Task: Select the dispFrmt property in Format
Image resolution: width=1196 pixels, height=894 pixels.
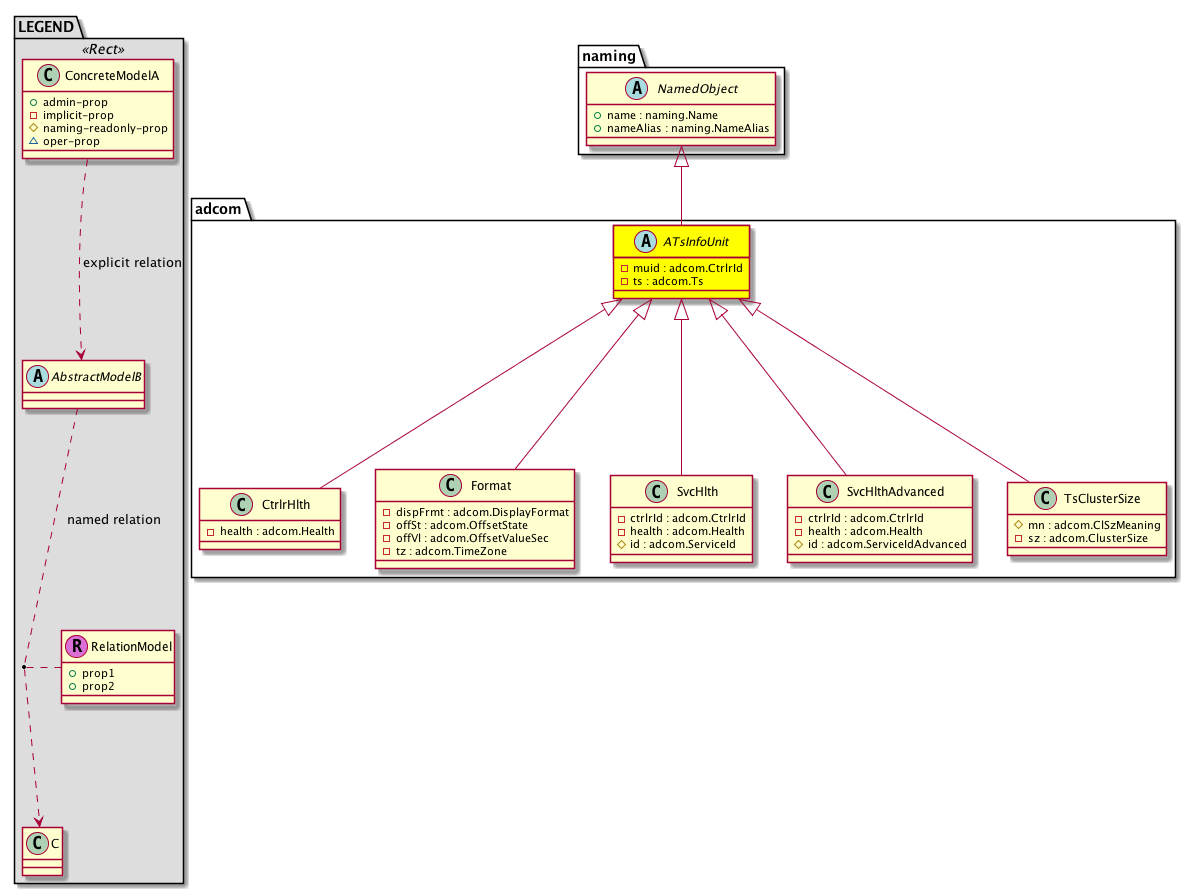Action: pos(475,511)
